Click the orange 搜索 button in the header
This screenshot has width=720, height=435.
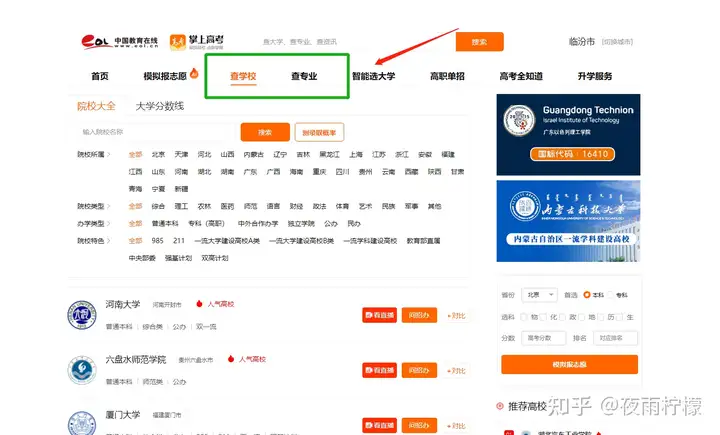pyautogui.click(x=479, y=42)
